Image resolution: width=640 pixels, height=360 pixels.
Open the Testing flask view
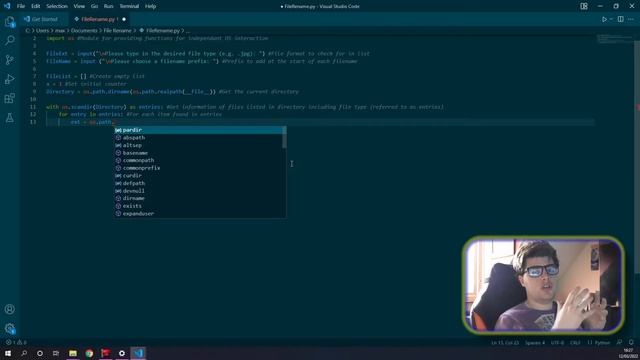point(10,118)
